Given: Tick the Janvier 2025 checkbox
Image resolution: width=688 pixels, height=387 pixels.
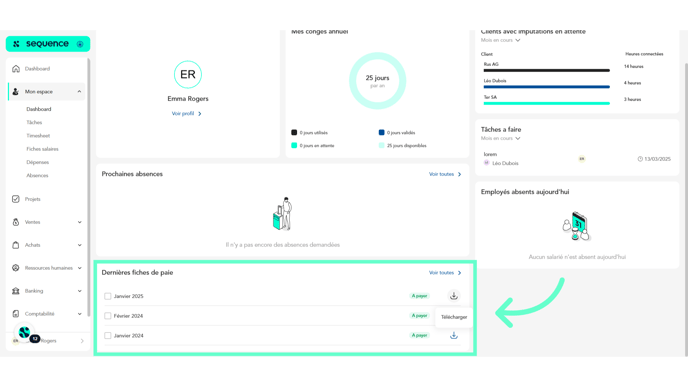Looking at the screenshot, I should point(108,296).
